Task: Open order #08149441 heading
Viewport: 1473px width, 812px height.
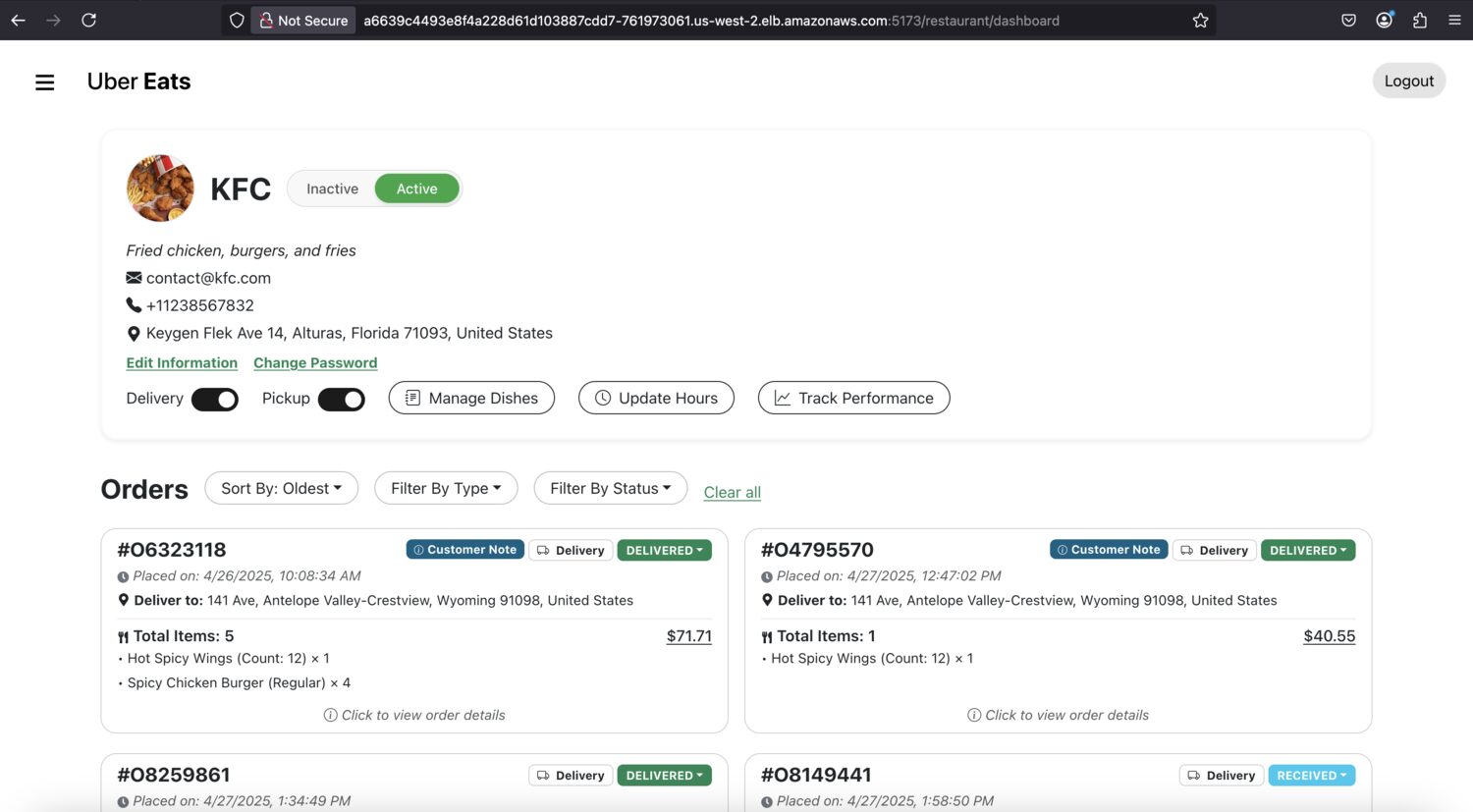Action: 816,775
